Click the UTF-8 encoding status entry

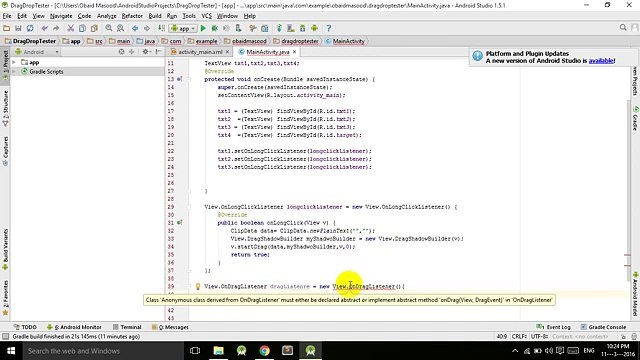click(540, 337)
